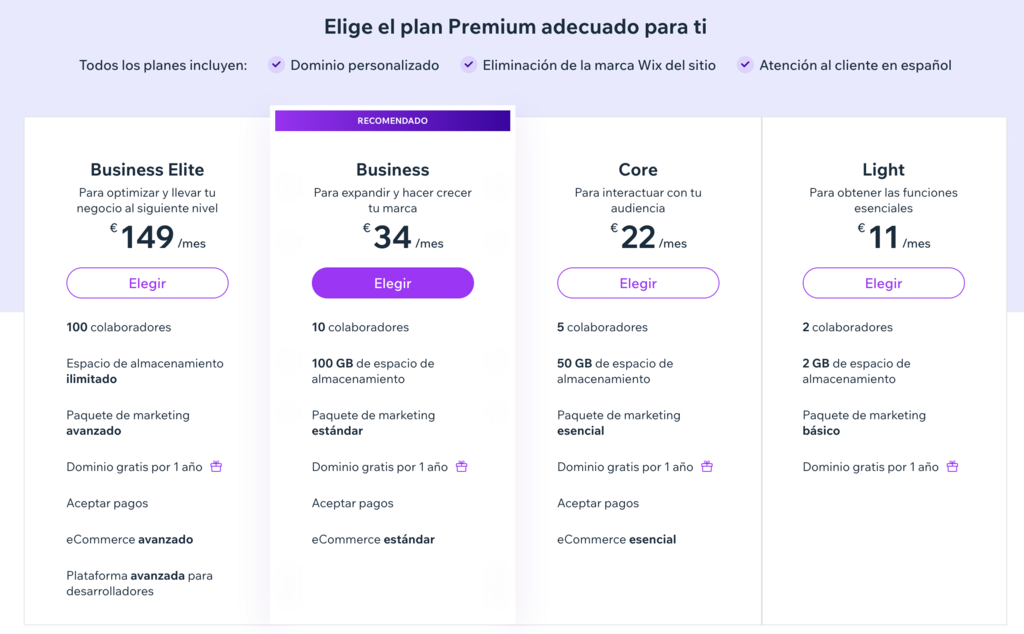Select the Business Elite plan title
Image resolution: width=1024 pixels, height=634 pixels.
(x=147, y=169)
